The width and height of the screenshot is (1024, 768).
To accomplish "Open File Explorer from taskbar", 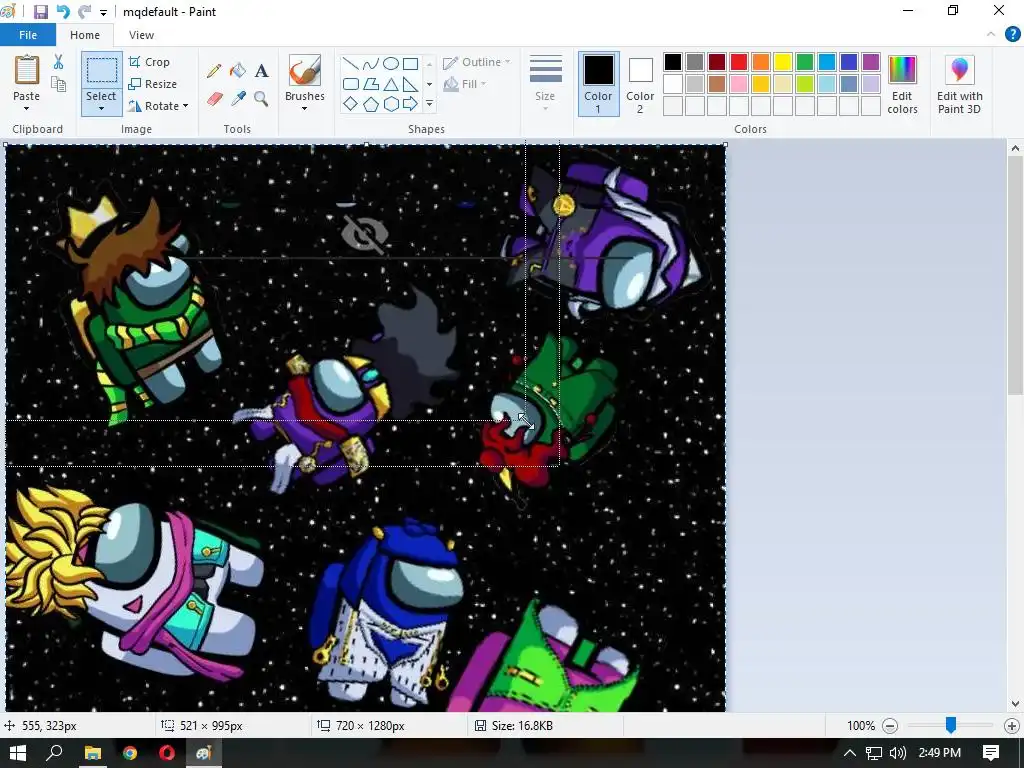I will pyautogui.click(x=93, y=753).
